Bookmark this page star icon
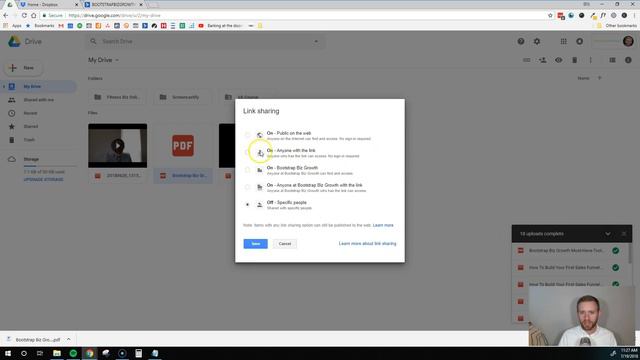 tap(550, 16)
